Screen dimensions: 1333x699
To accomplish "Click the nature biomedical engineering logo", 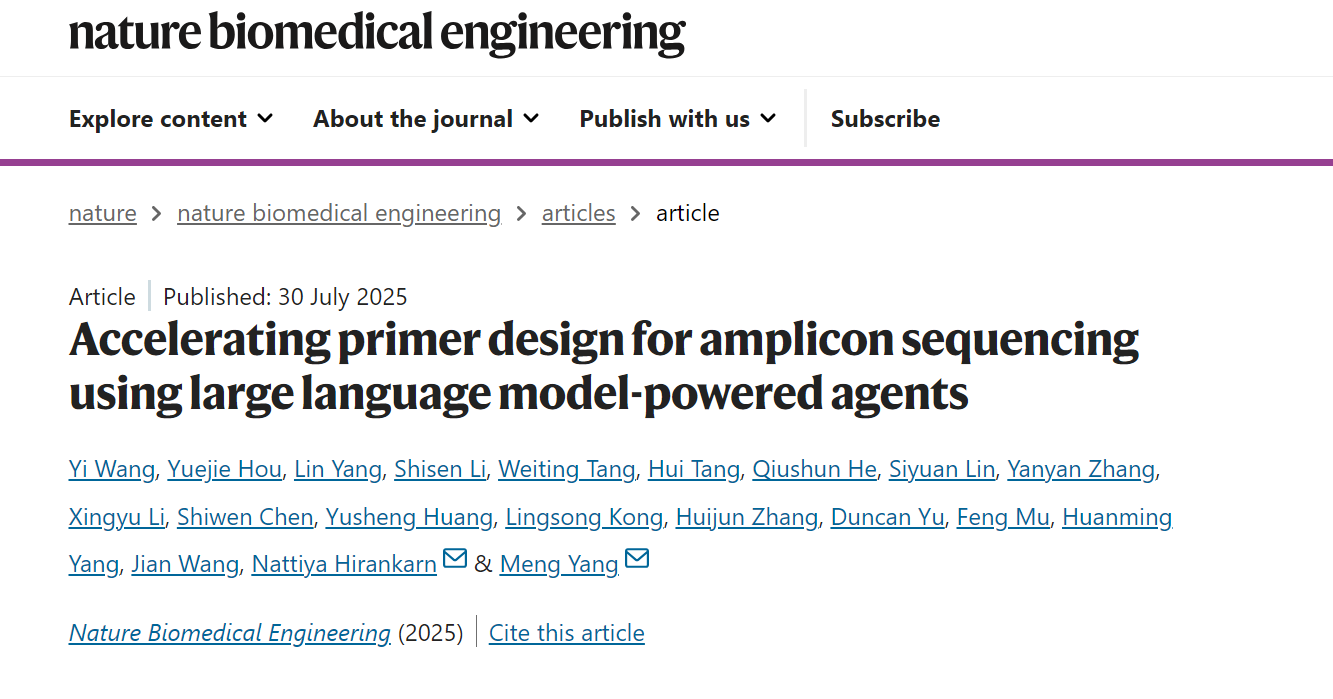I will coord(377,33).
